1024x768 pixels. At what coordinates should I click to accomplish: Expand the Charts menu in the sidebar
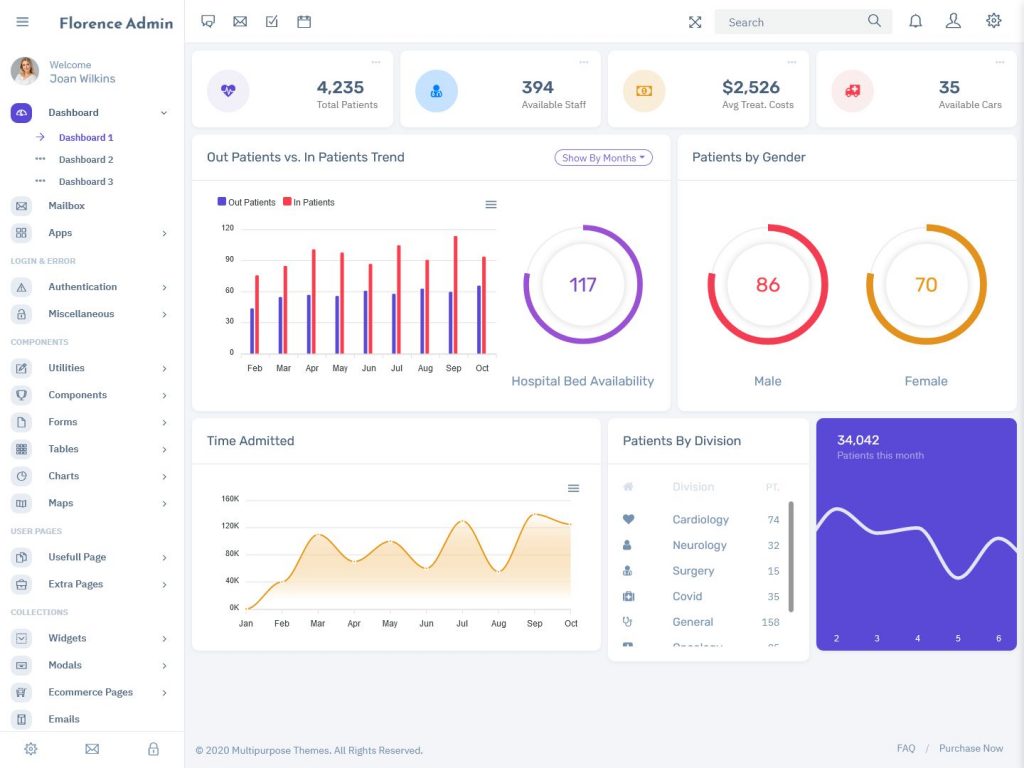click(63, 475)
